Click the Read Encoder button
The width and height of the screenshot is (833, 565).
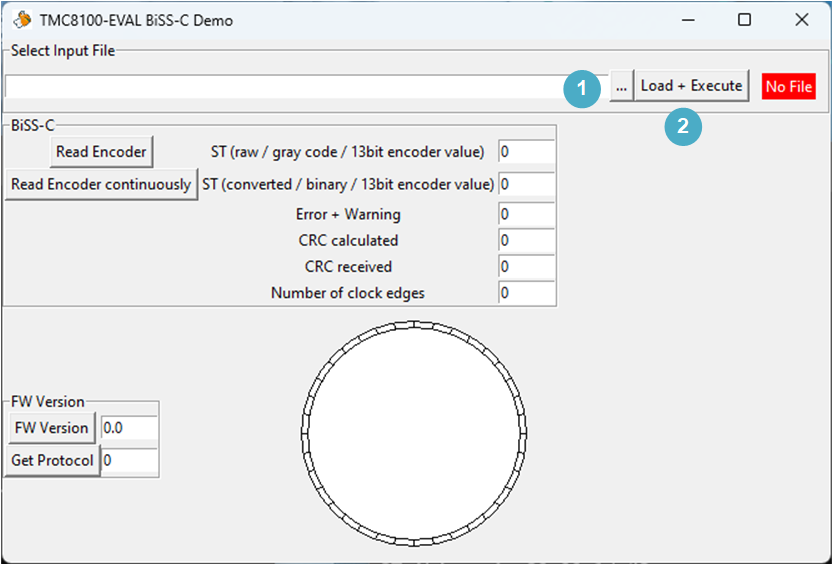coord(101,152)
